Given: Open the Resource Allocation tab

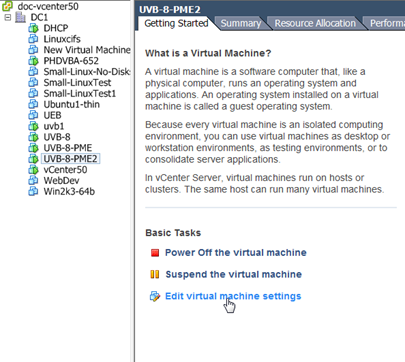Looking at the screenshot, I should tap(315, 23).
